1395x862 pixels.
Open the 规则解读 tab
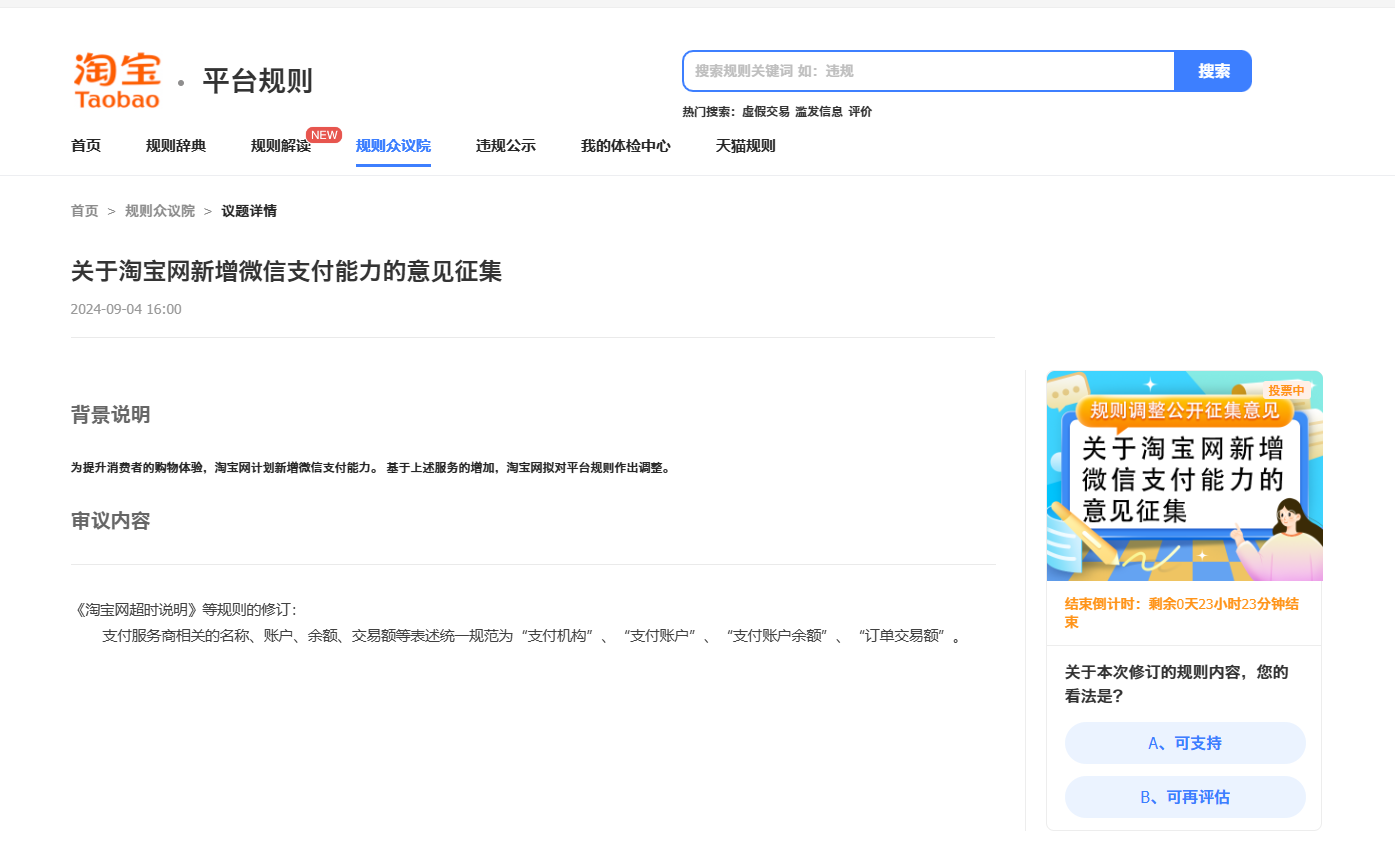pyautogui.click(x=280, y=146)
